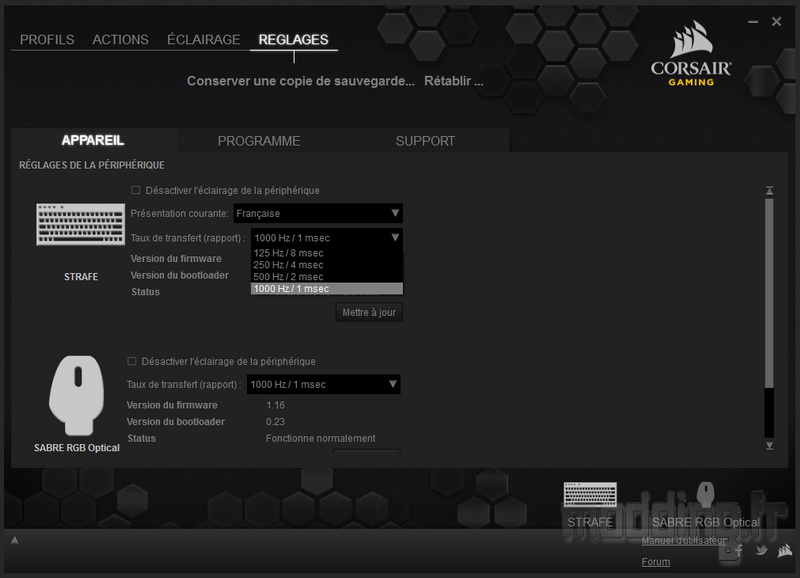800x578 pixels.
Task: Click the firmware version 1.16 value
Action: [276, 405]
